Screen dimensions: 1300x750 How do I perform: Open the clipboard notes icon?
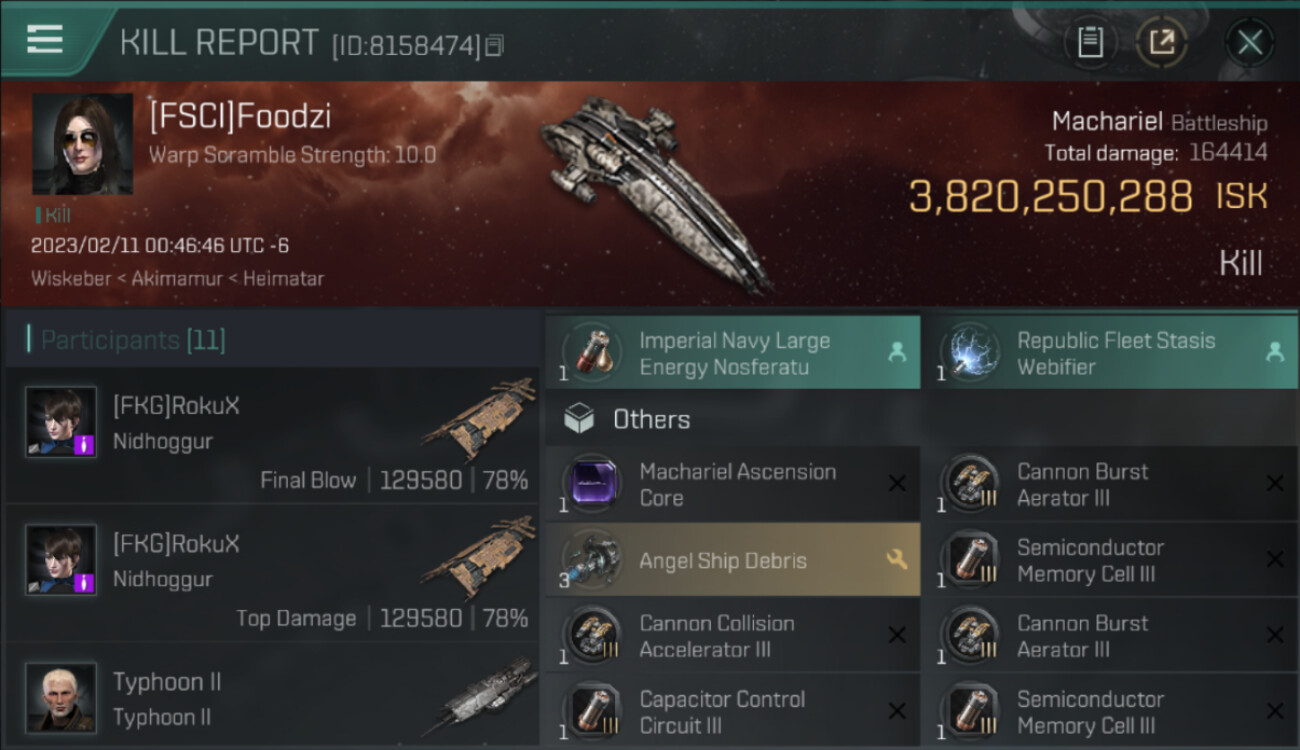coord(1090,42)
